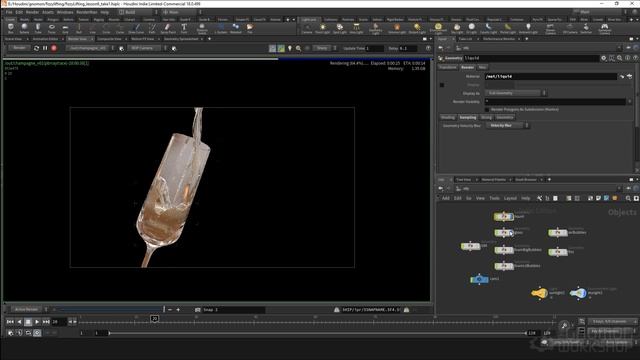Open the Windows menu

65,12
